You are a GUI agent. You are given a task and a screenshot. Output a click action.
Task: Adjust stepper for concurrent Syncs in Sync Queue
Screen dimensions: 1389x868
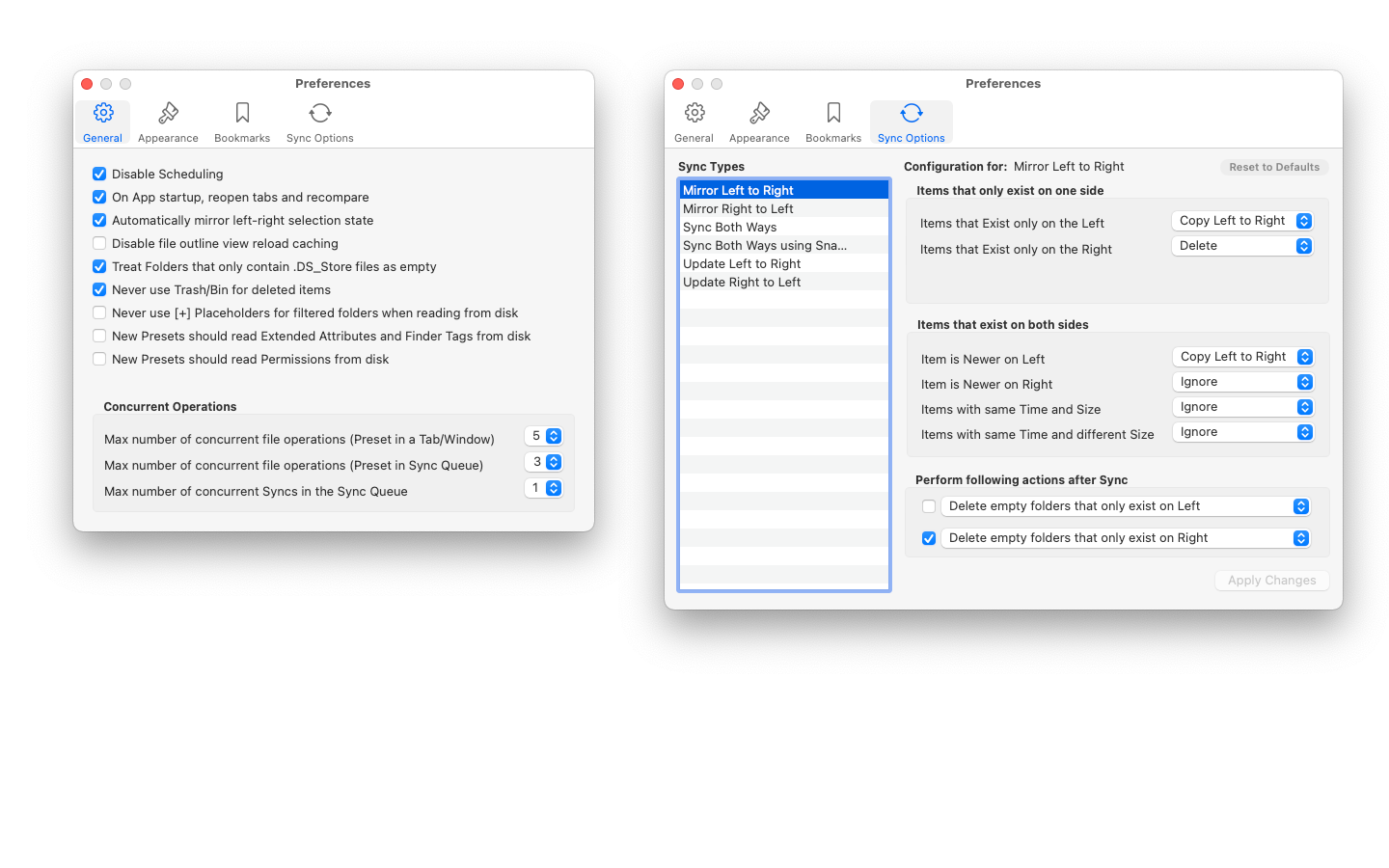[x=554, y=488]
